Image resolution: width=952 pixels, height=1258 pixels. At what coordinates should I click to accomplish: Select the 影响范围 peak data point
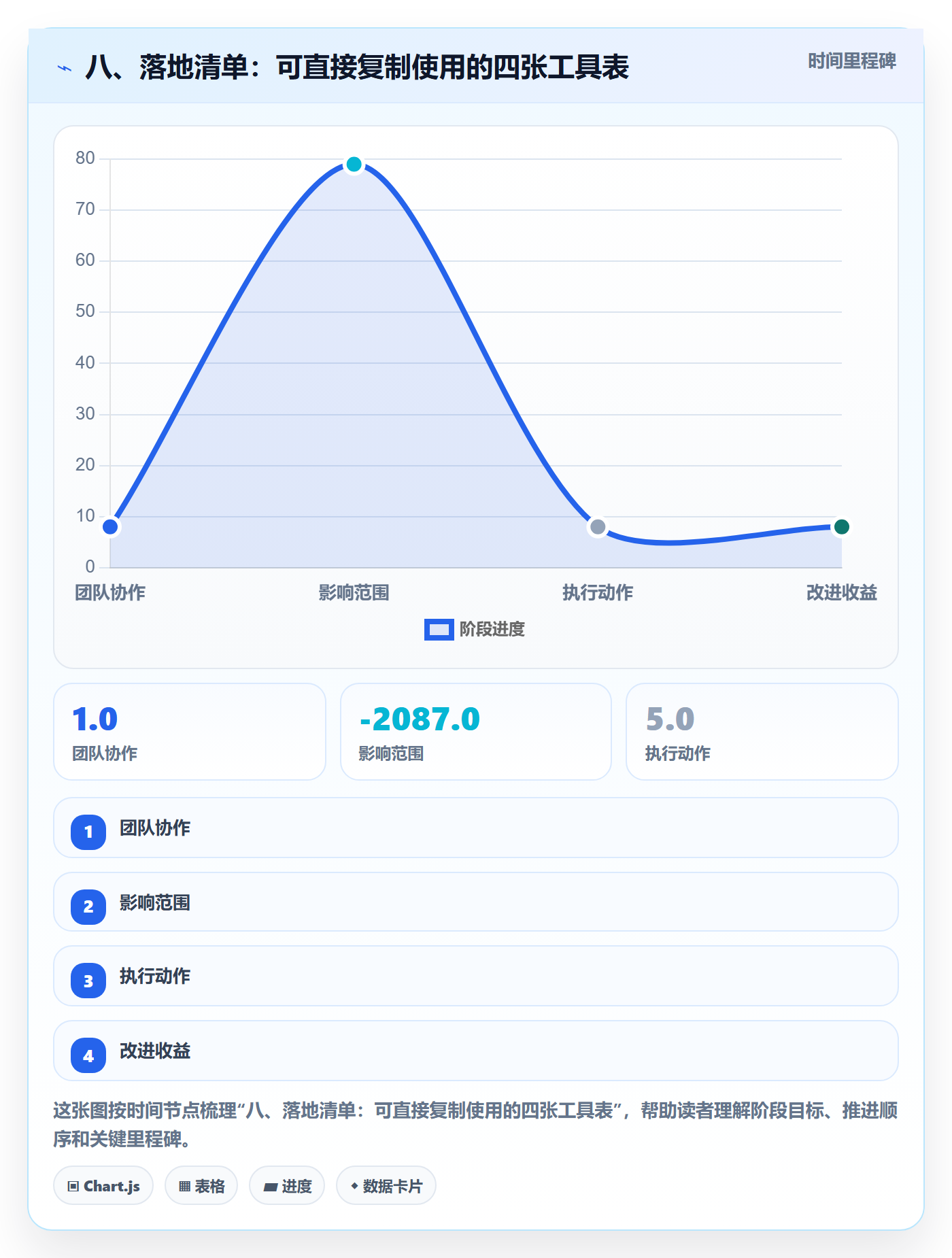[354, 164]
